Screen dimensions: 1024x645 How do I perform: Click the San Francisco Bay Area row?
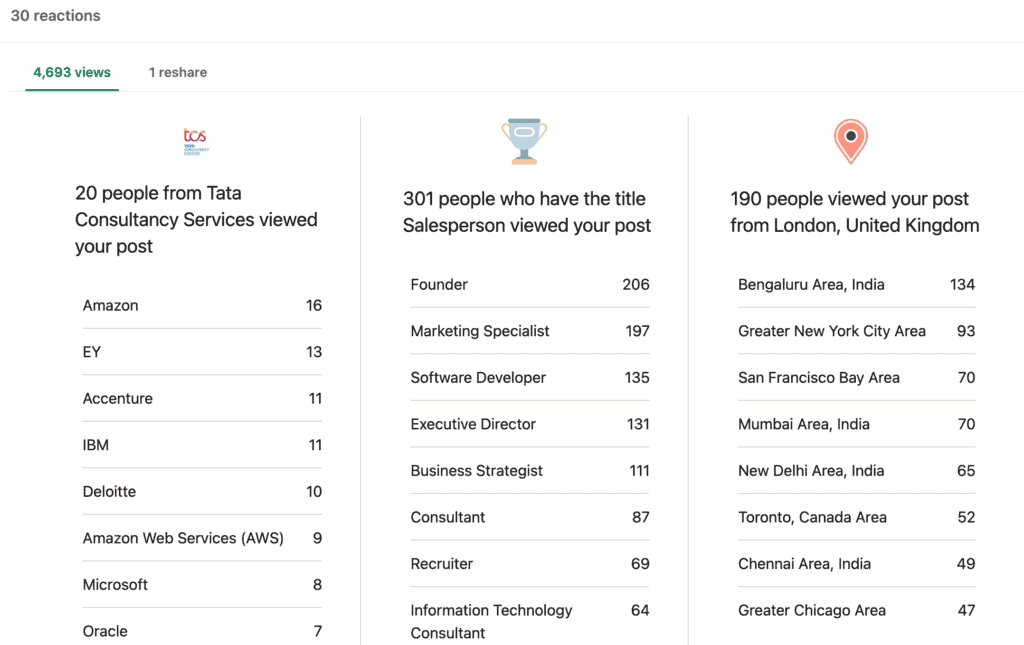856,377
